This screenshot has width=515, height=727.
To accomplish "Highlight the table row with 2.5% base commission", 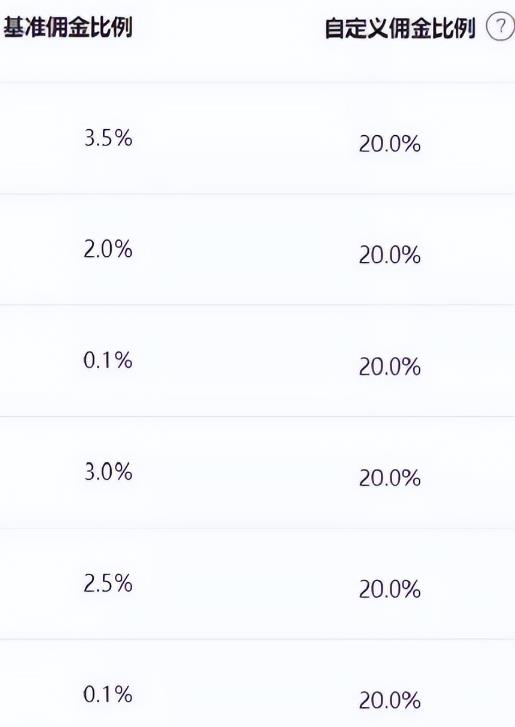I will click(x=257, y=584).
